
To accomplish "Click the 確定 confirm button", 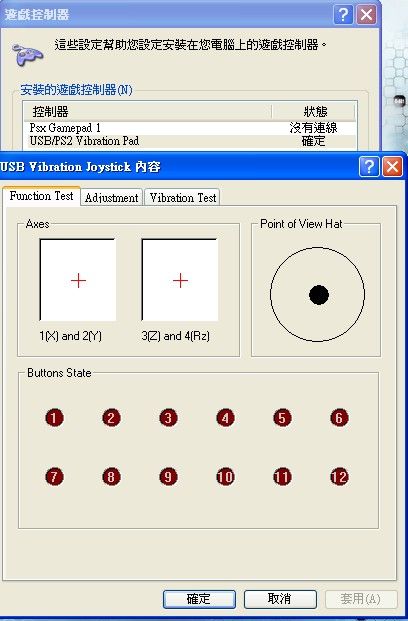I will (x=199, y=599).
